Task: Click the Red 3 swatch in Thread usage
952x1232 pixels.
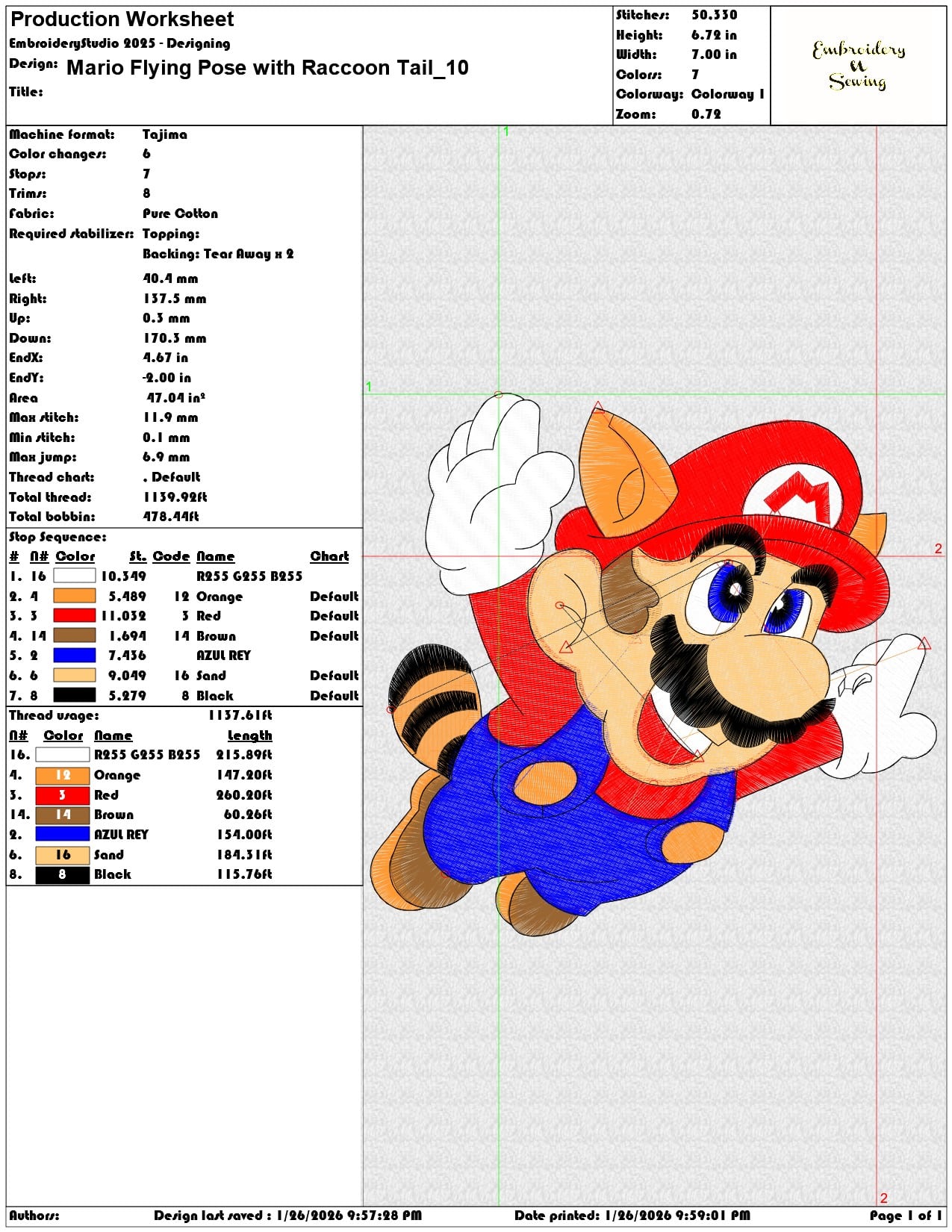Action: [x=63, y=794]
